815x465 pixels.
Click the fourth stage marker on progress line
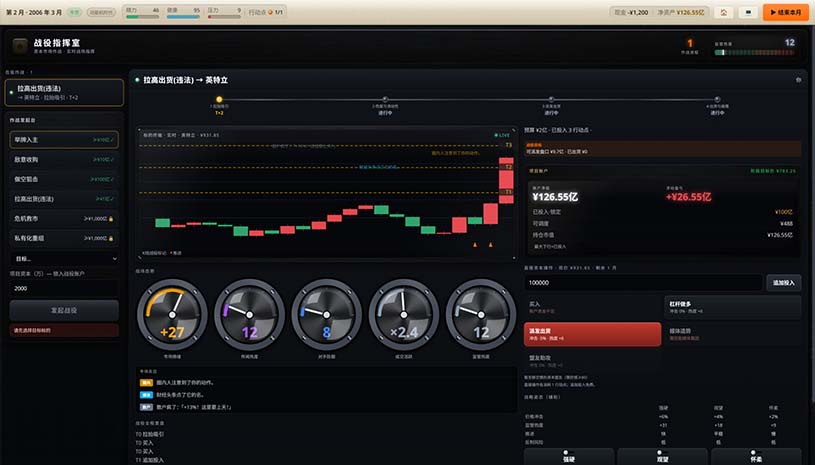tap(717, 99)
